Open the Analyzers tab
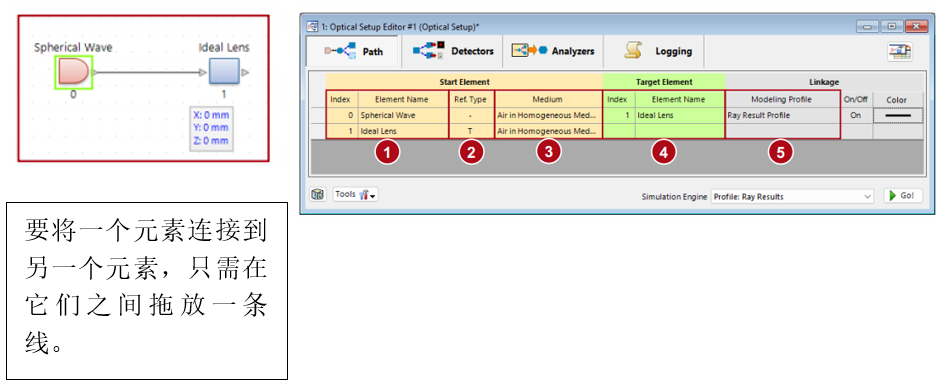The width and height of the screenshot is (947, 389). (x=553, y=52)
